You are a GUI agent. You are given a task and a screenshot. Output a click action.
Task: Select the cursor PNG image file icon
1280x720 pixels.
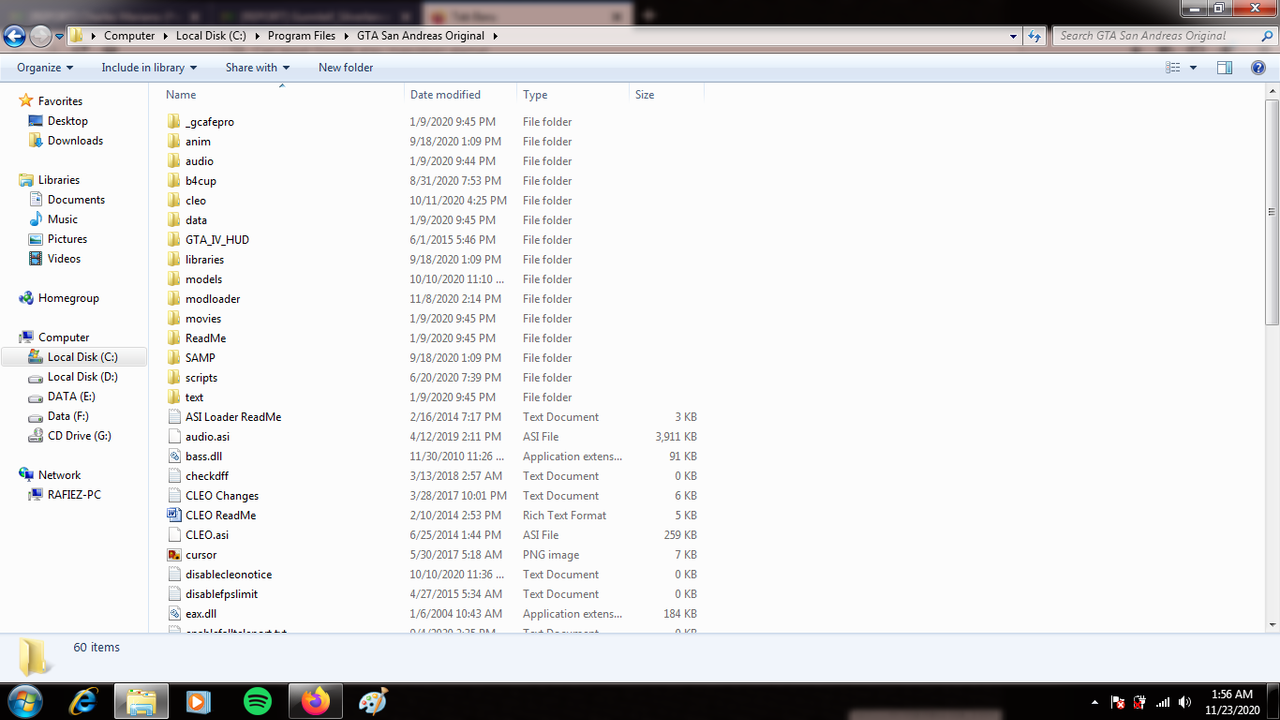click(x=174, y=555)
